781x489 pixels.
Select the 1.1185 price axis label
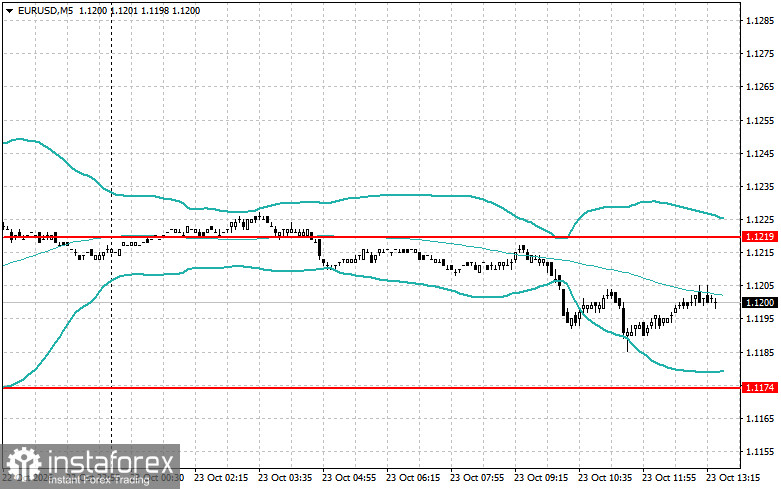pyautogui.click(x=761, y=353)
